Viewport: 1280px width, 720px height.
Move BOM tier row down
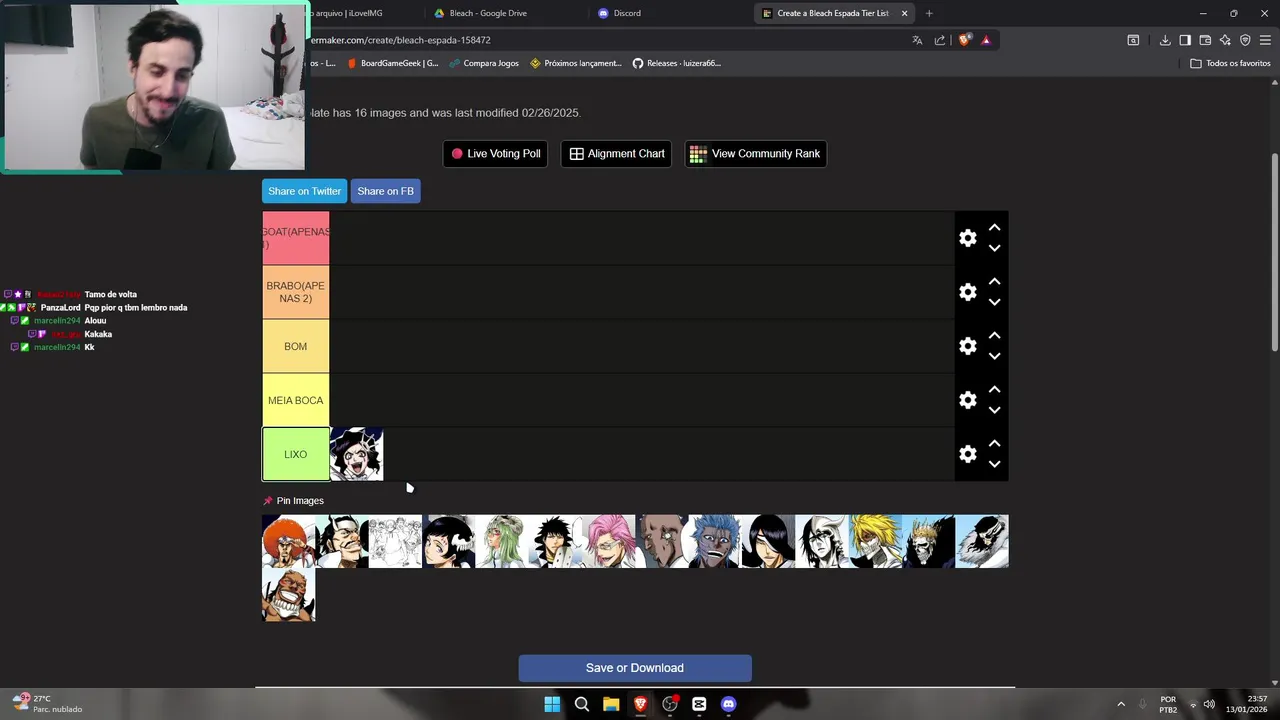tap(994, 356)
